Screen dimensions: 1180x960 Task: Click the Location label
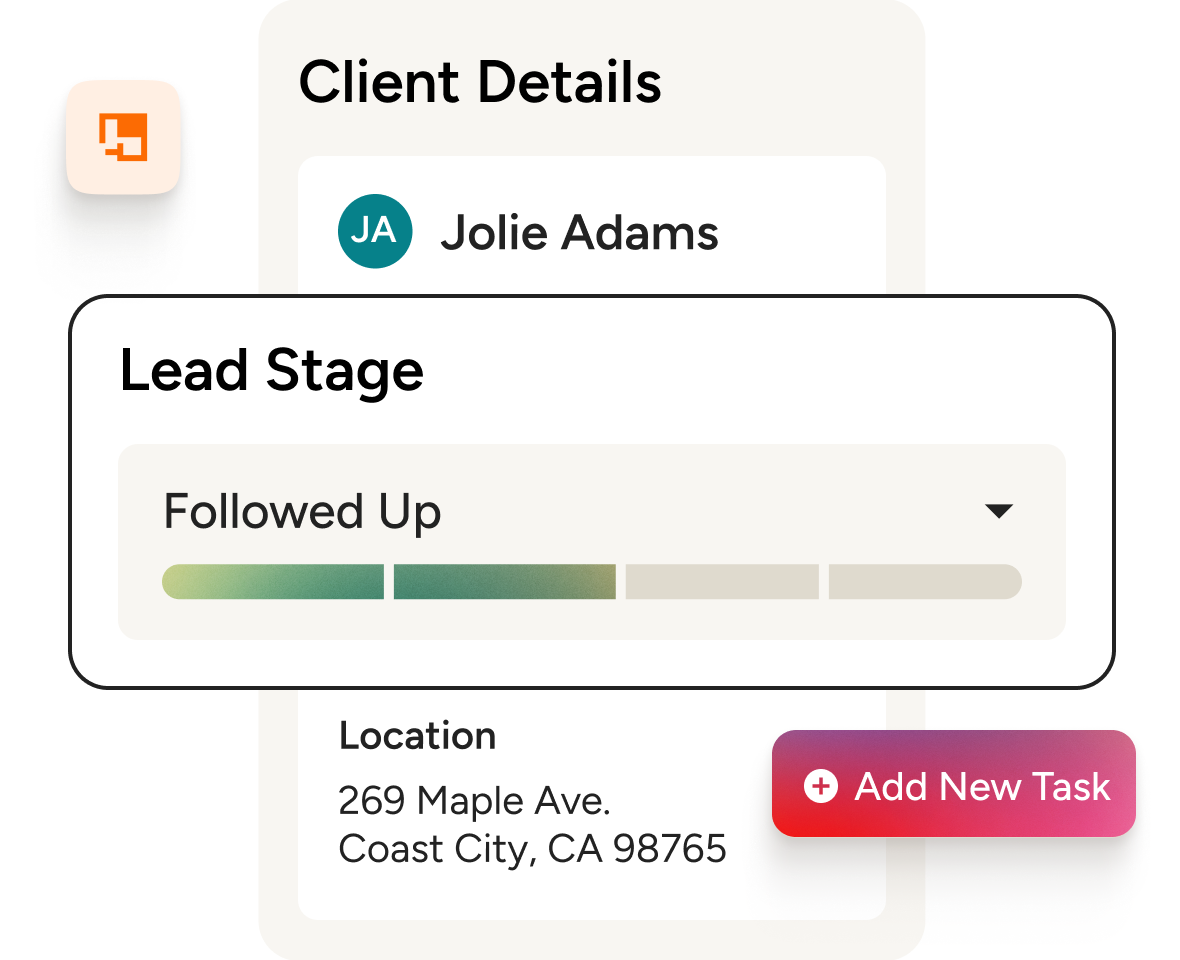417,736
